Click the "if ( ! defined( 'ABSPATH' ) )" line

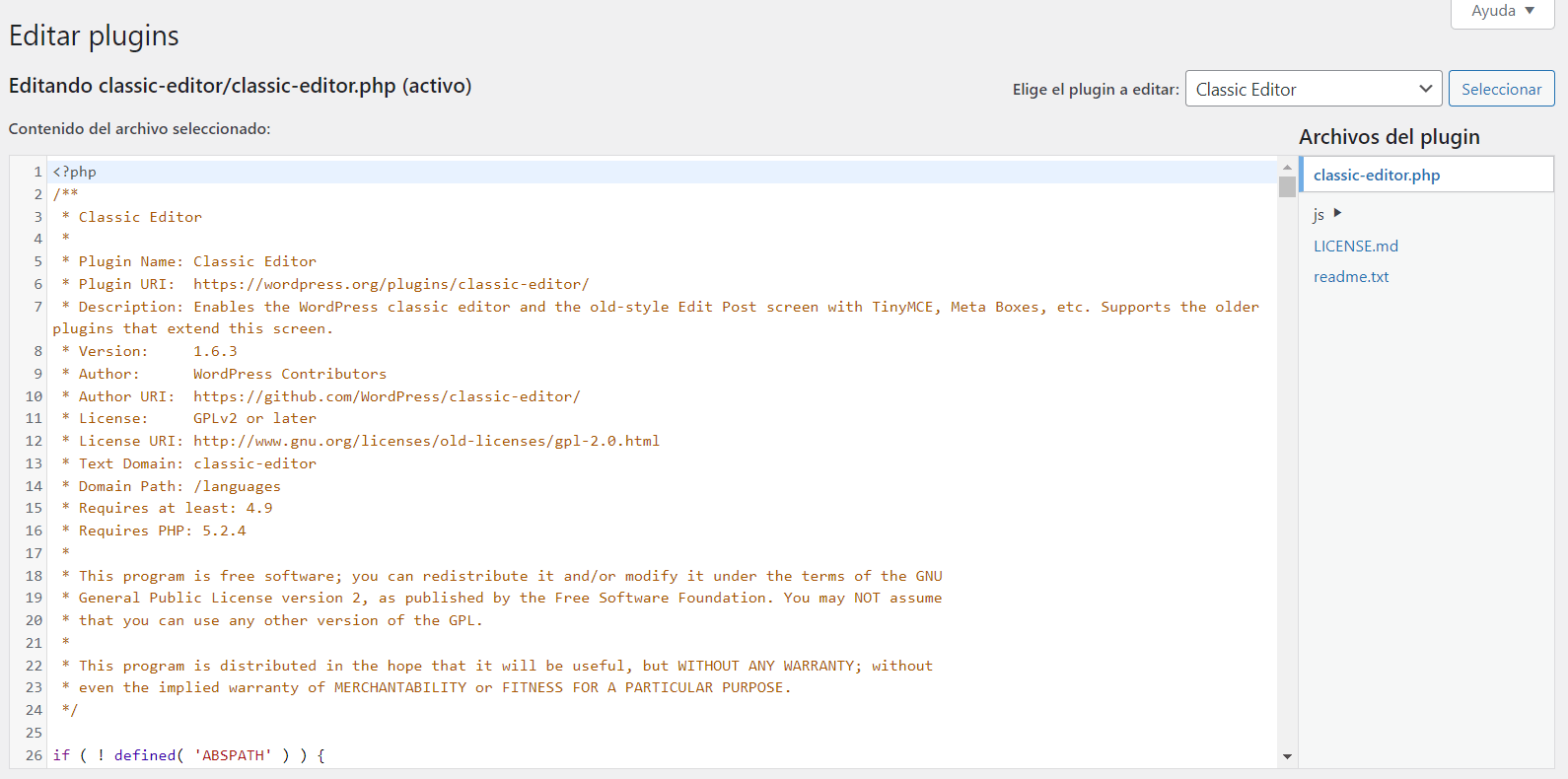pos(188,755)
